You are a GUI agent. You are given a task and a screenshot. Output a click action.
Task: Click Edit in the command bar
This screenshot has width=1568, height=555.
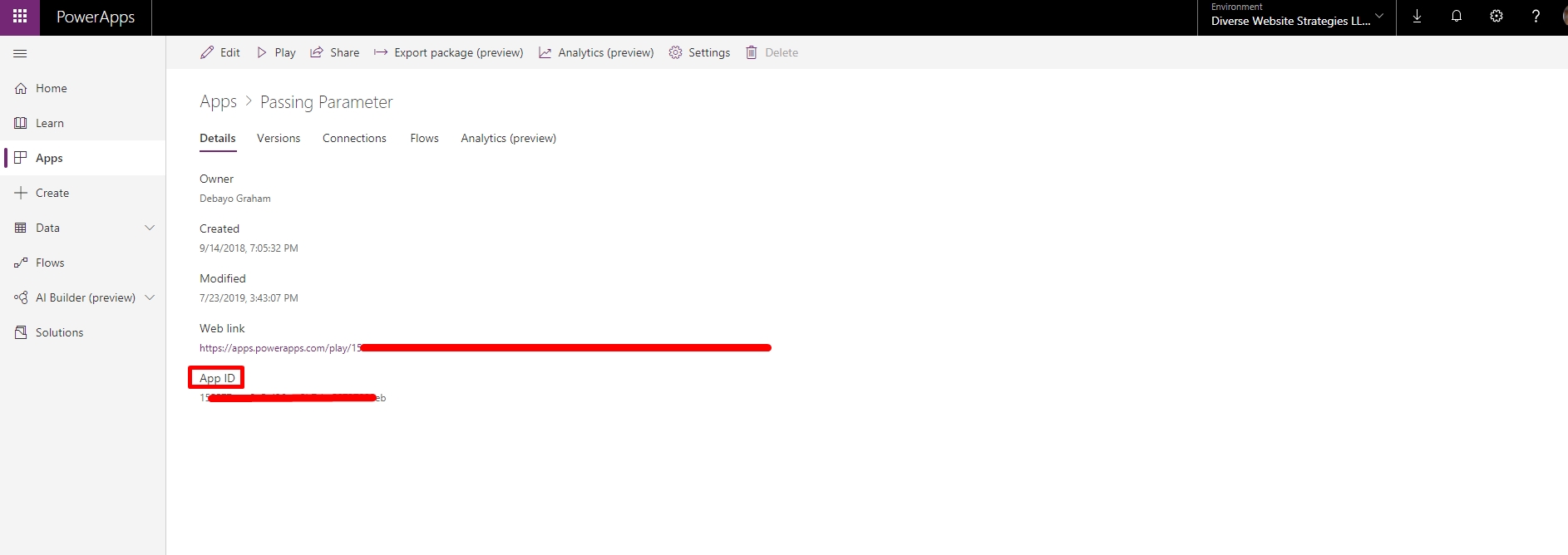tap(220, 52)
